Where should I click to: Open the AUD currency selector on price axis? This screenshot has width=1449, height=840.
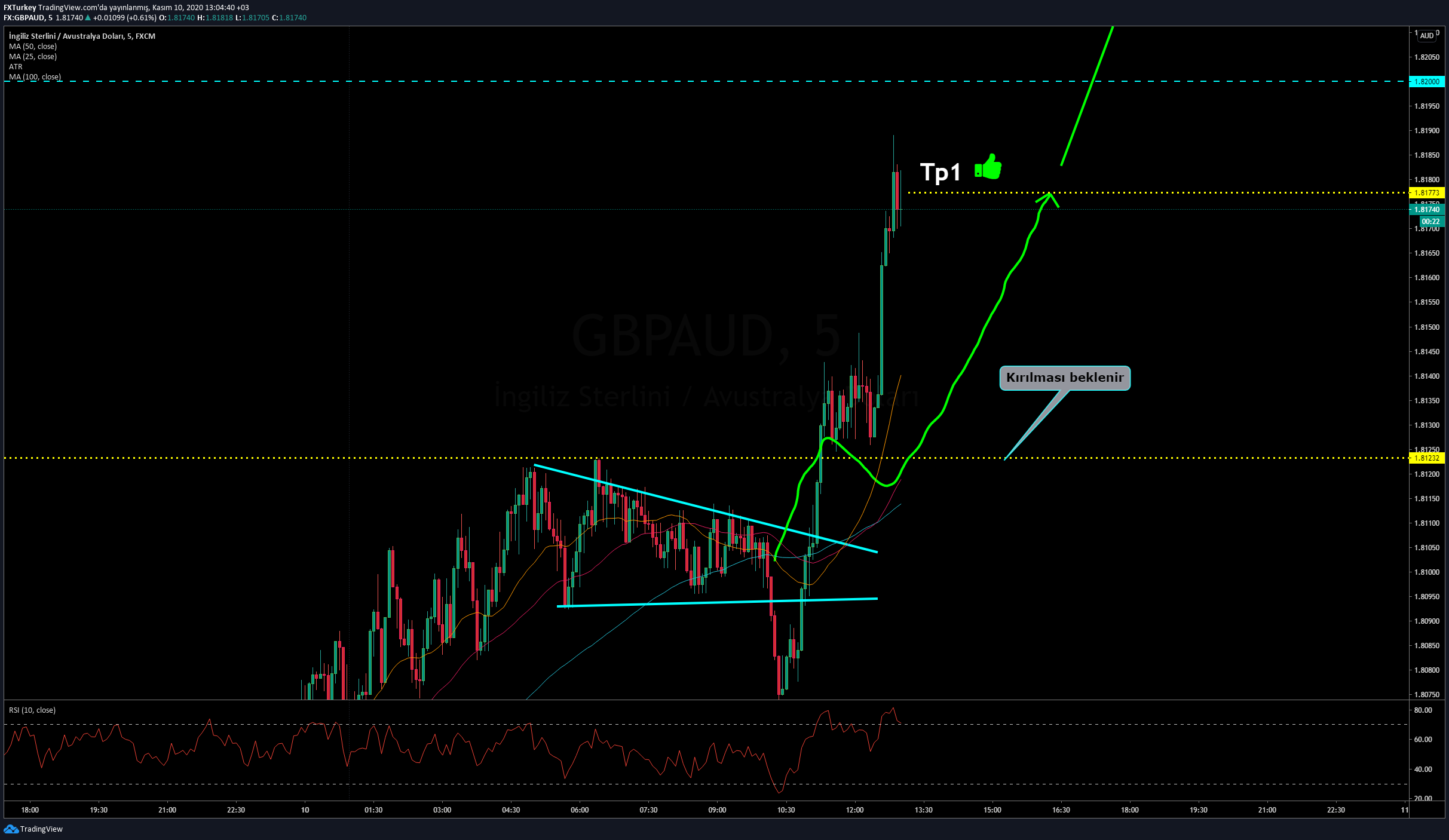tap(1427, 36)
